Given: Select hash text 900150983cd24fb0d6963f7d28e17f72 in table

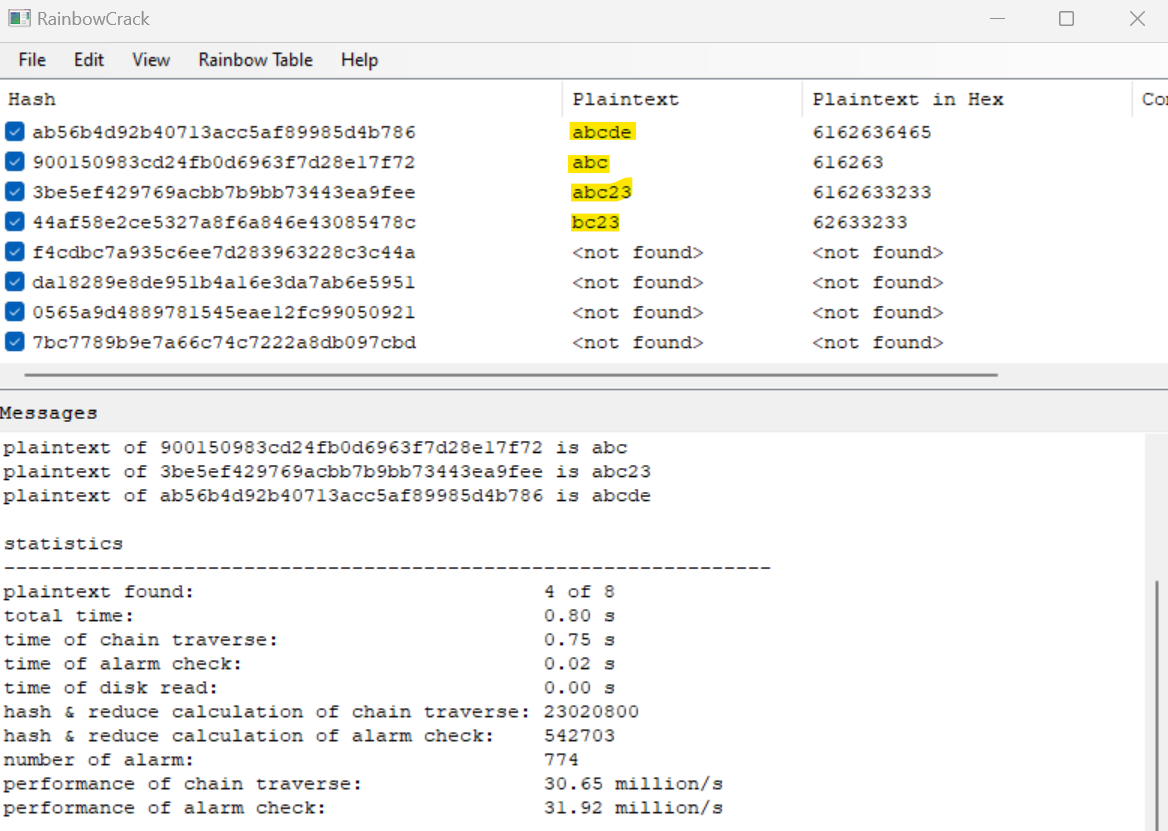Looking at the screenshot, I should pyautogui.click(x=224, y=162).
